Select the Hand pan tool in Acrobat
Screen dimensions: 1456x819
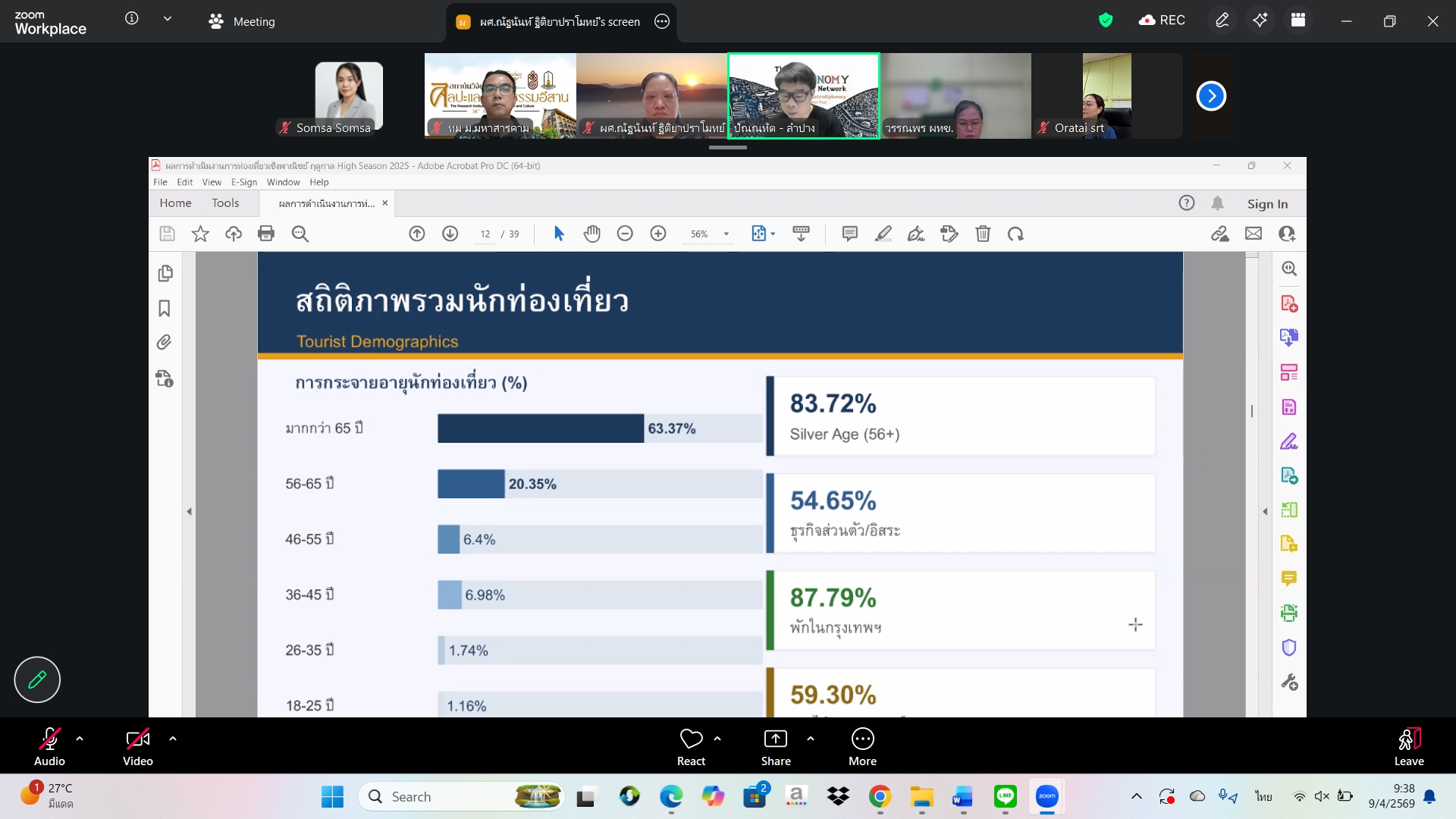click(x=591, y=234)
